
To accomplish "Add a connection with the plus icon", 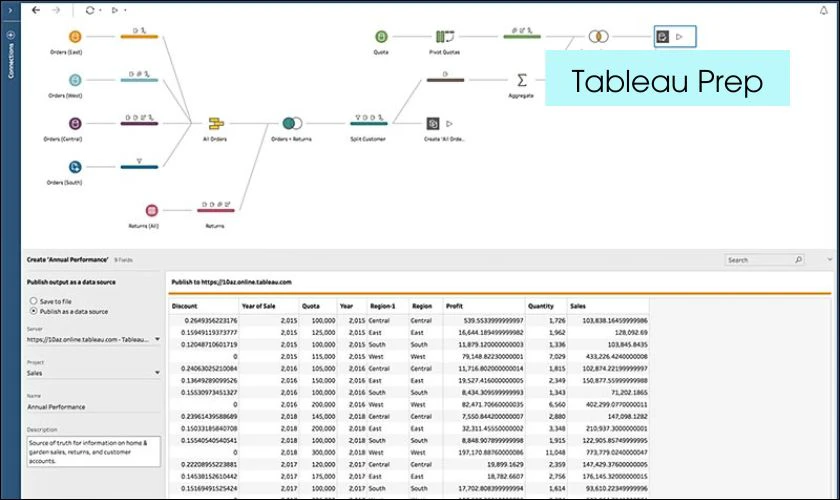I will (x=11, y=35).
